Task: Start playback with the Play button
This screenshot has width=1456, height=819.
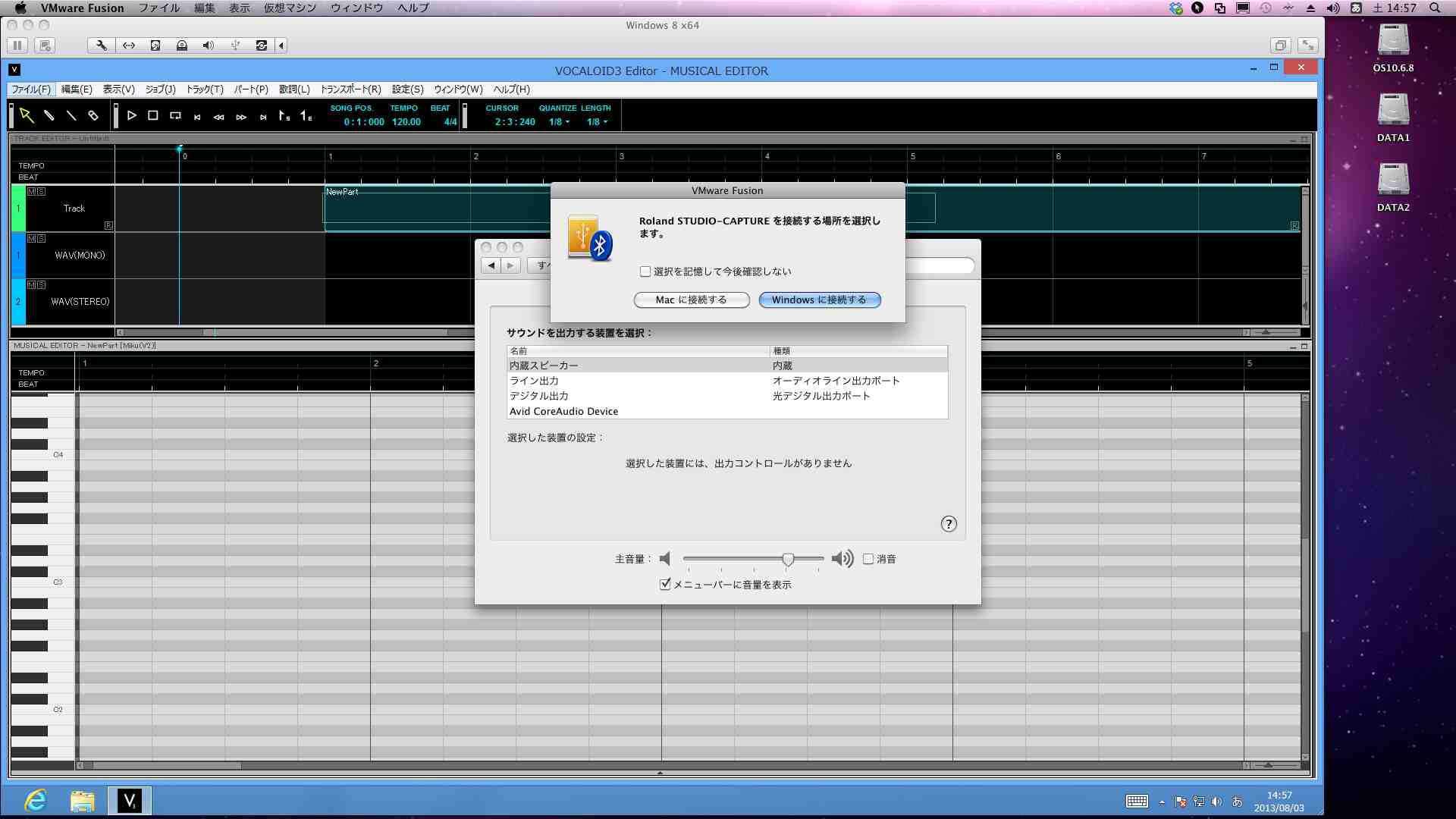Action: (x=131, y=115)
